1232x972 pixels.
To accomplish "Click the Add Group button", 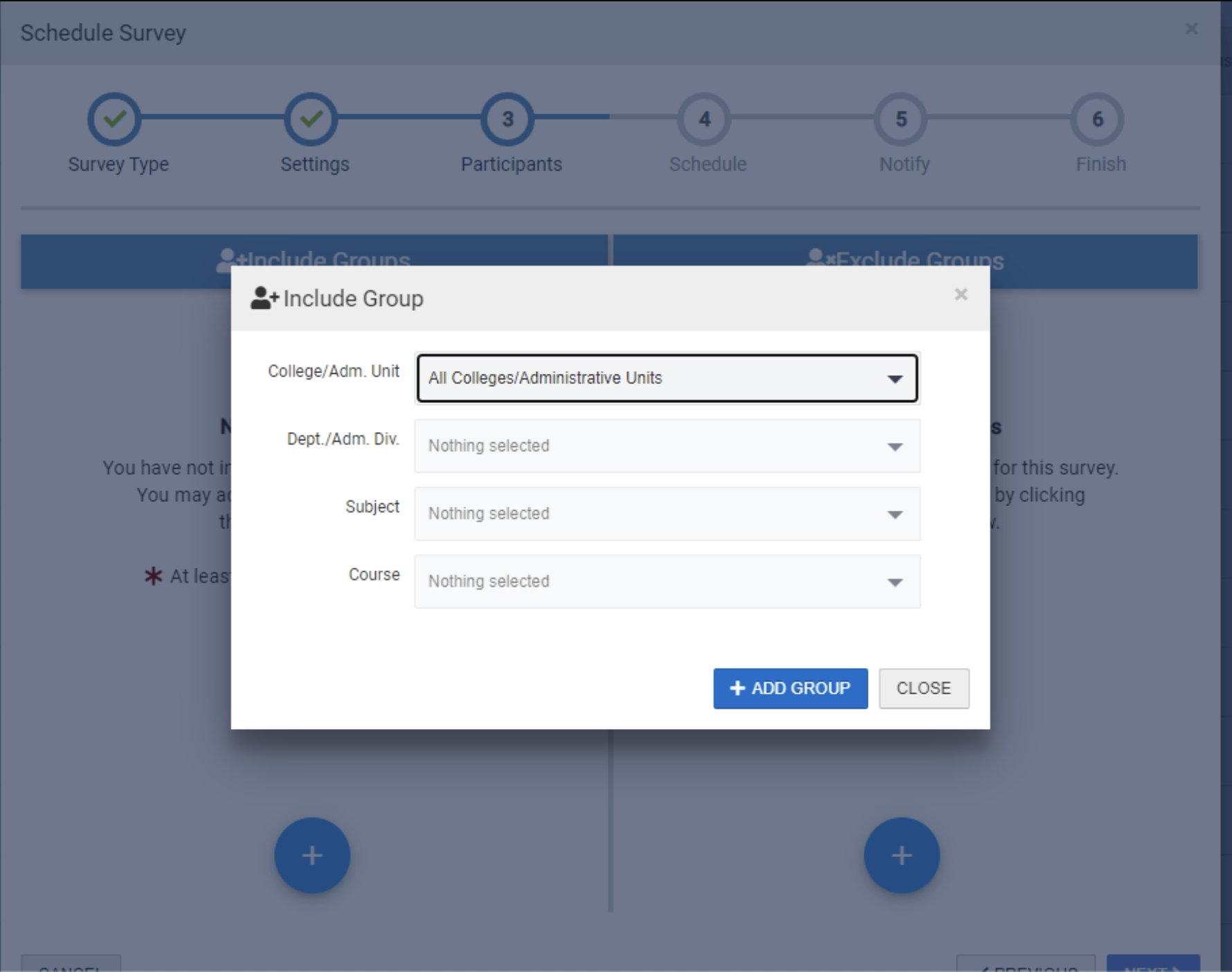I will (790, 688).
